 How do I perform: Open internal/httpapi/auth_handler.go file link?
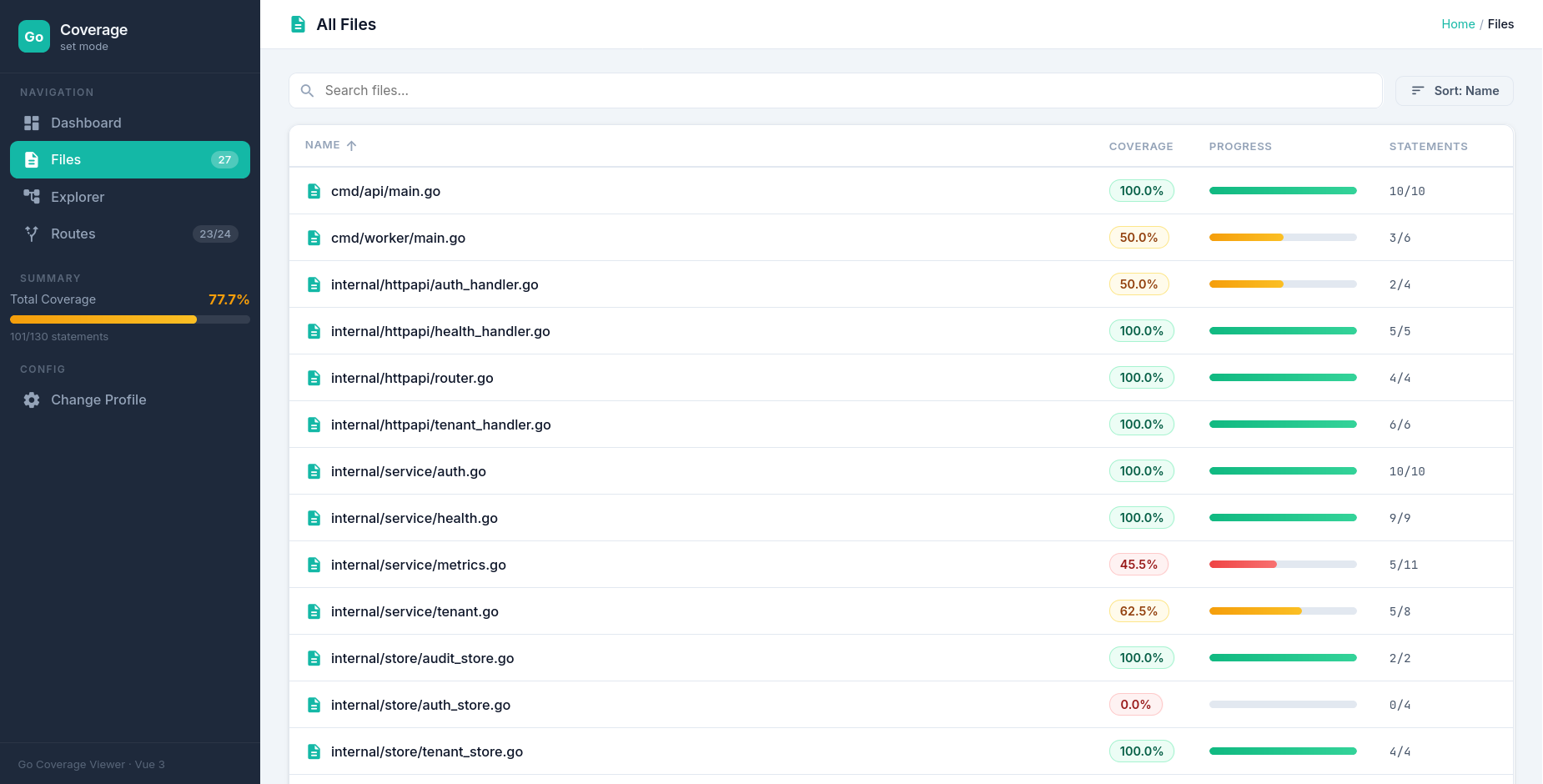tap(434, 284)
